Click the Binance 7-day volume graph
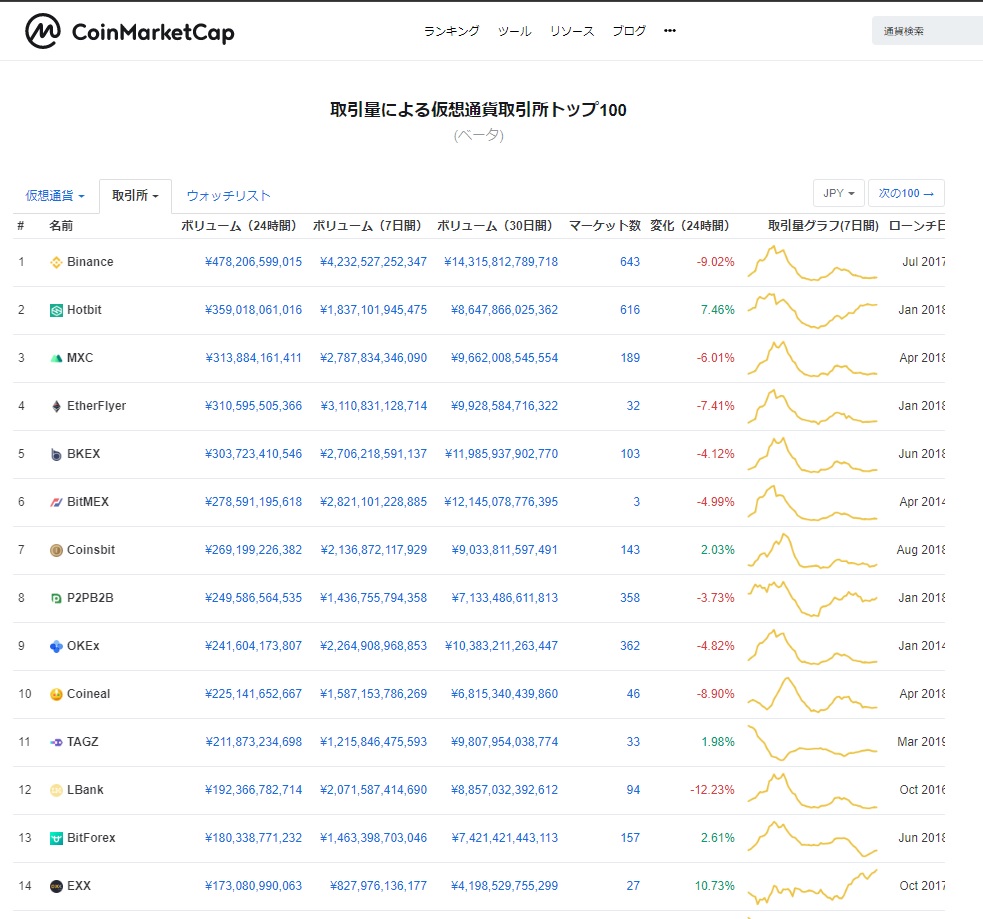The width and height of the screenshot is (983, 919). [812, 263]
